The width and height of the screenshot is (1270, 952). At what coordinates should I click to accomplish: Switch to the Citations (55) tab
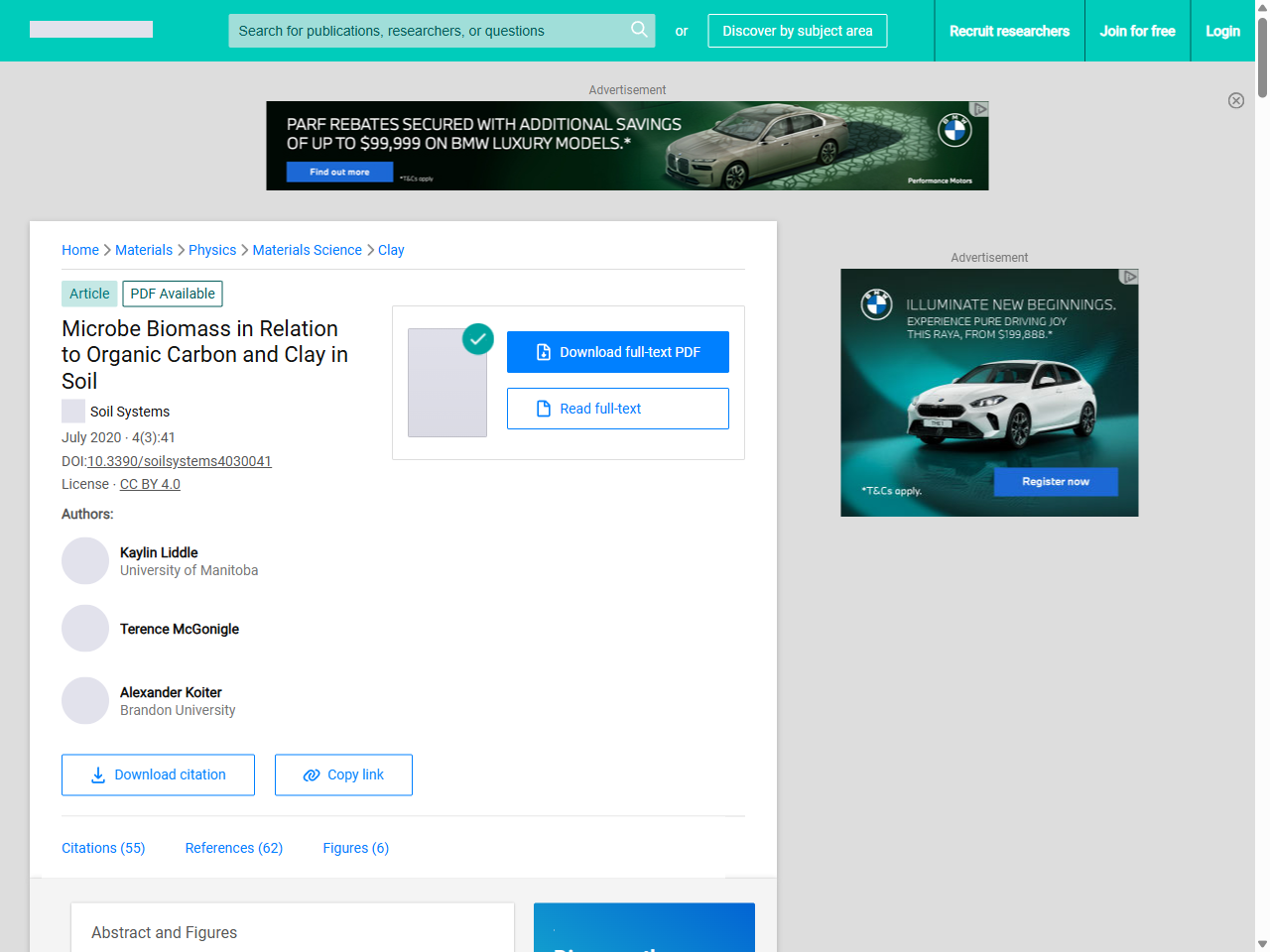tap(103, 848)
